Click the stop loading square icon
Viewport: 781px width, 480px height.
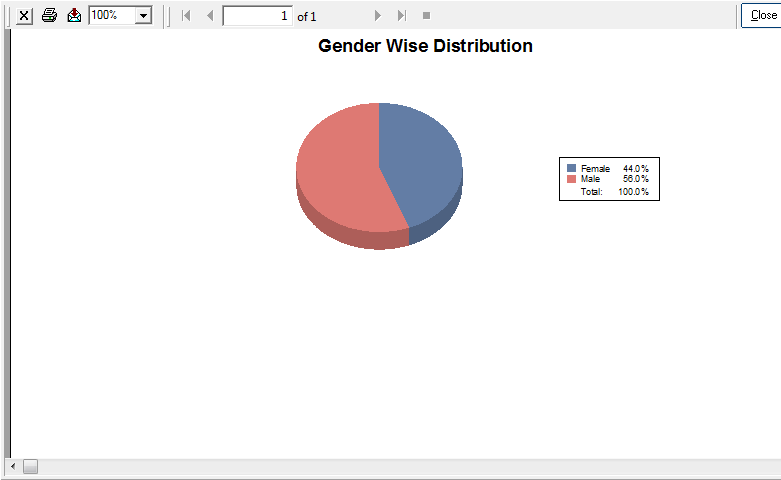pos(426,16)
